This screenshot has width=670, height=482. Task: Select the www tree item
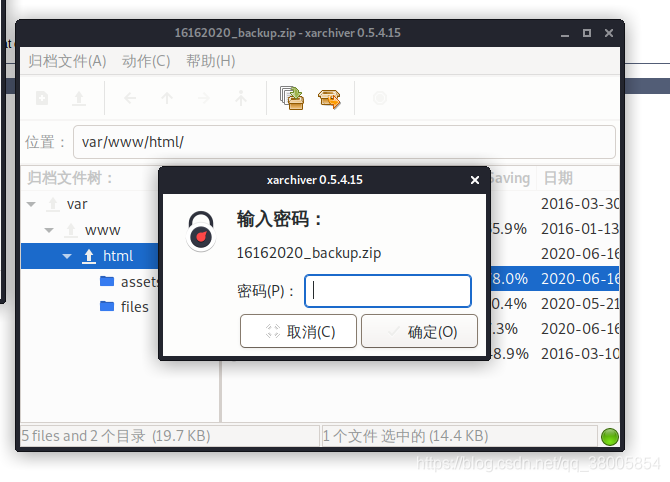103,230
